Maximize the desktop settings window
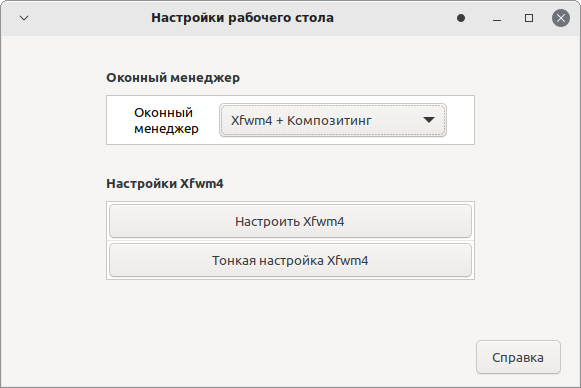Viewport: 581px width, 388px height. [529, 18]
